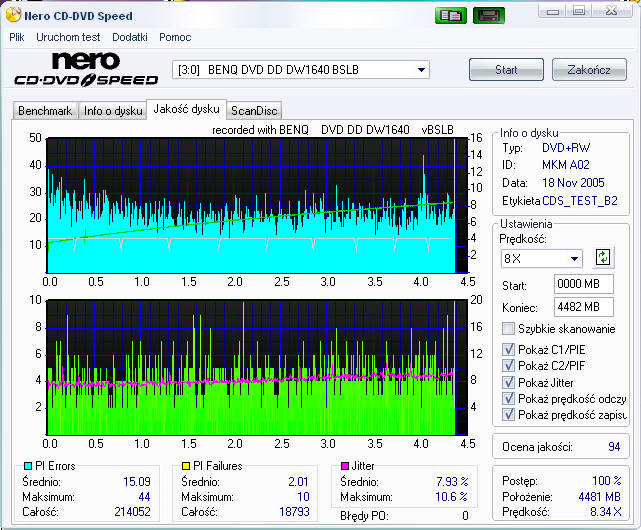Click the CDS_TEST_B2 label value
Screen dimensions: 641x530
coord(580,201)
